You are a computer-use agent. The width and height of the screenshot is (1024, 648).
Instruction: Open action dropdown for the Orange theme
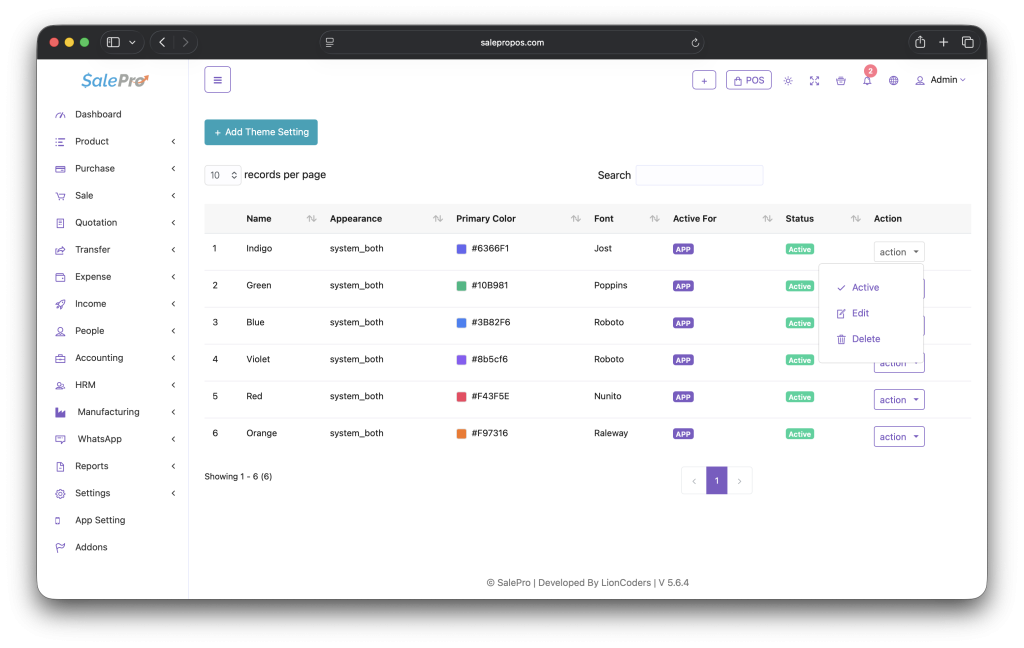[x=899, y=437]
